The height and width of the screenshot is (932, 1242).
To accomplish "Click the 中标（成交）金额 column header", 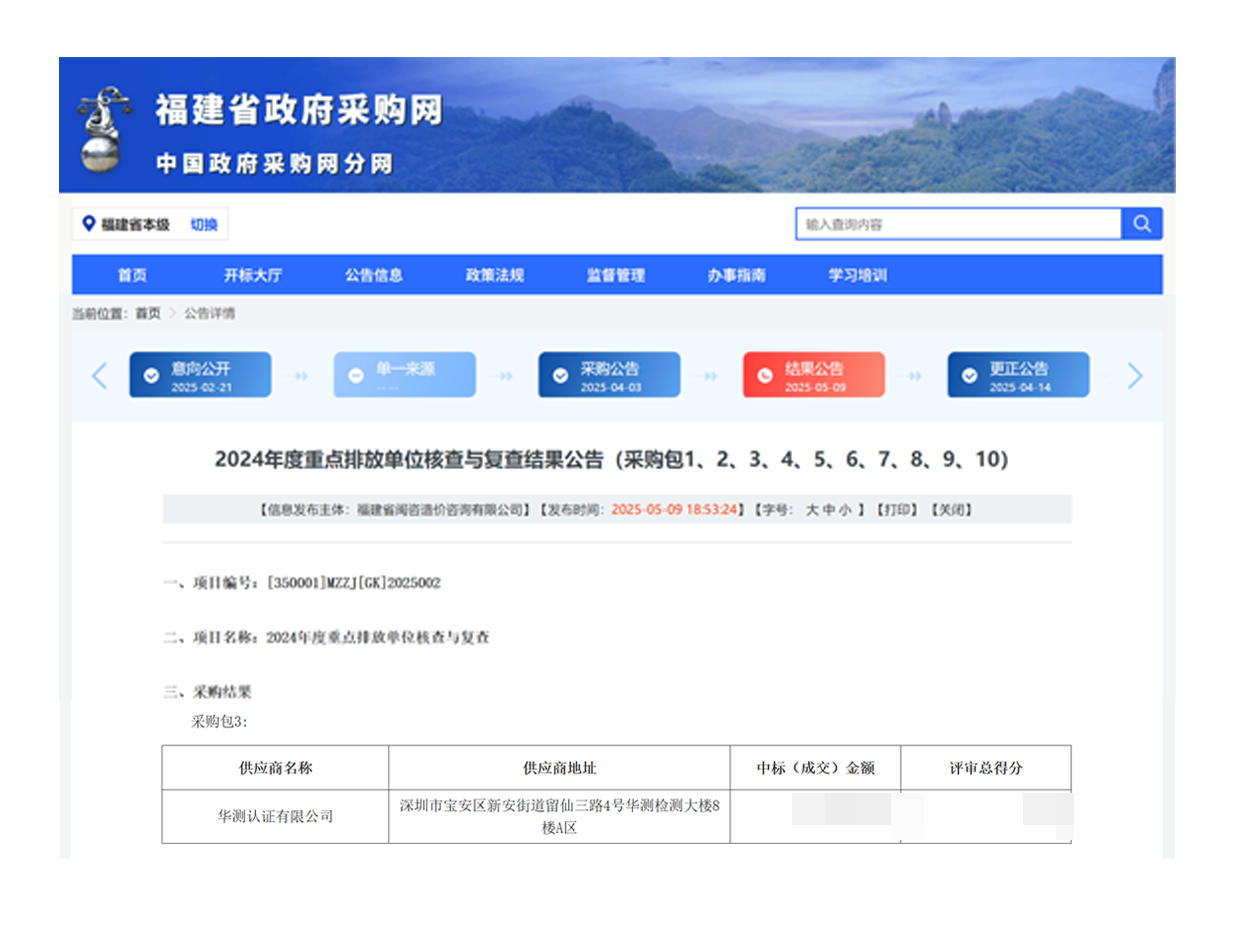I will point(815,768).
